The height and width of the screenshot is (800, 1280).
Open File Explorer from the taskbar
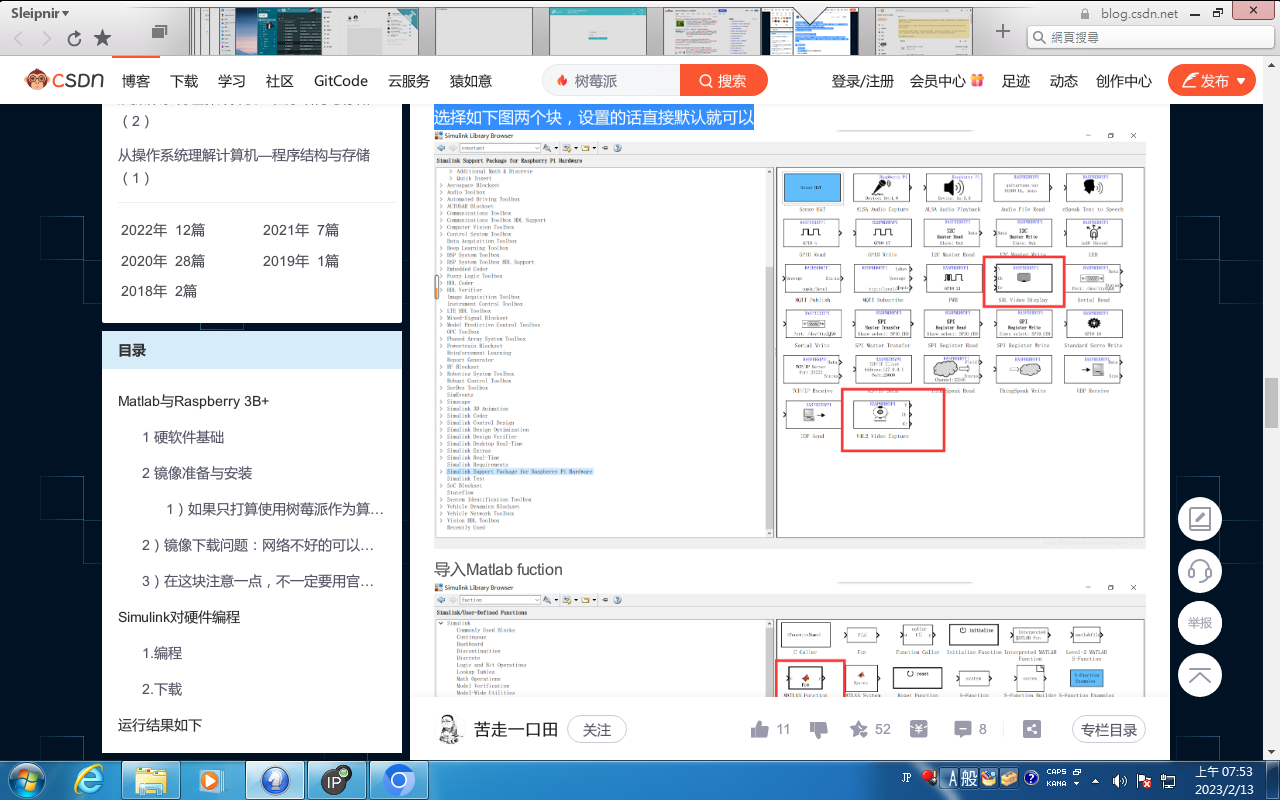point(151,779)
